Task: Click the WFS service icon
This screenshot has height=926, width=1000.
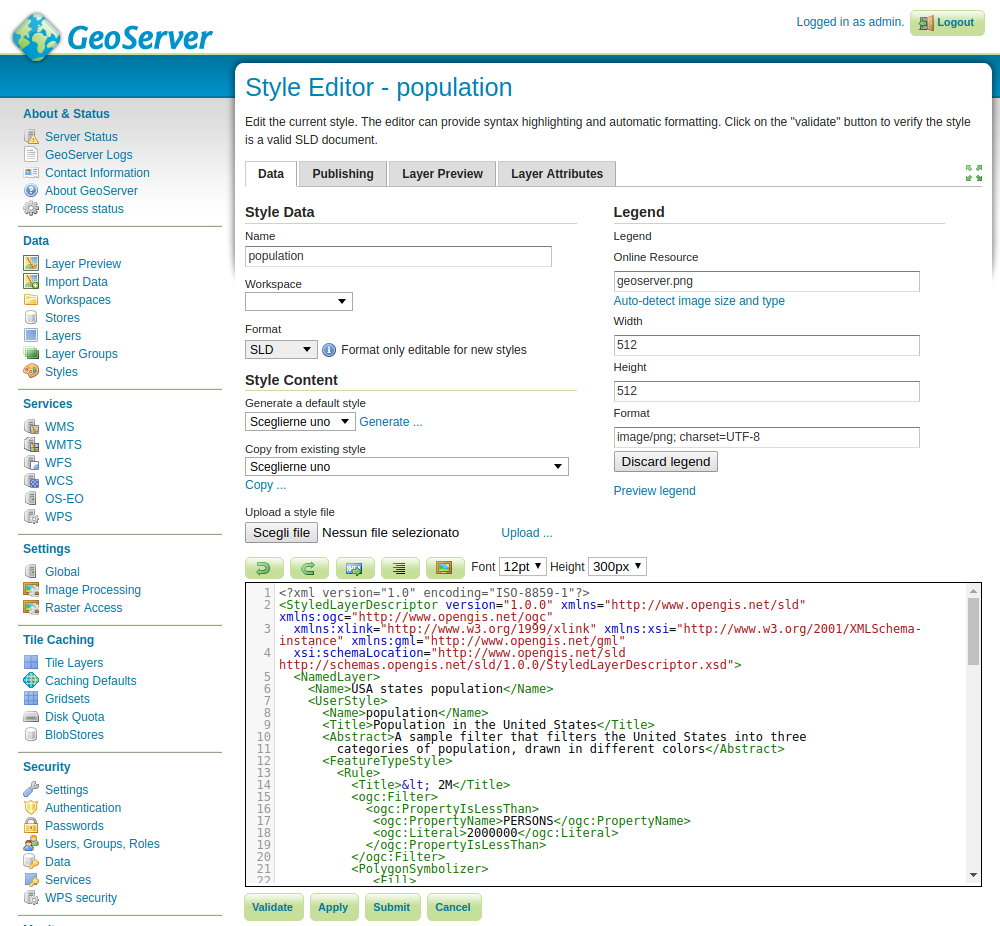Action: tap(31, 462)
